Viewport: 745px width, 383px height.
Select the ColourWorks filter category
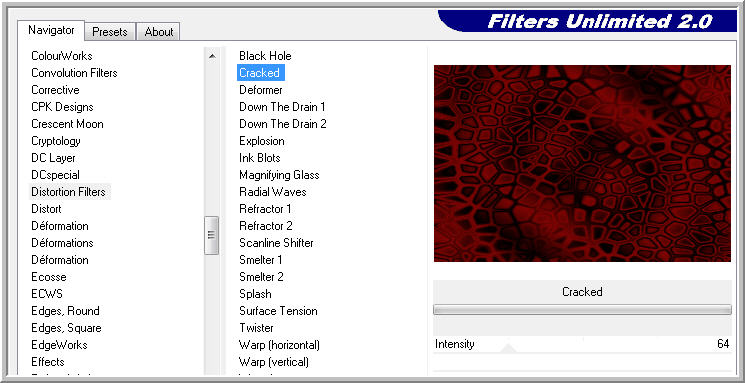62,56
